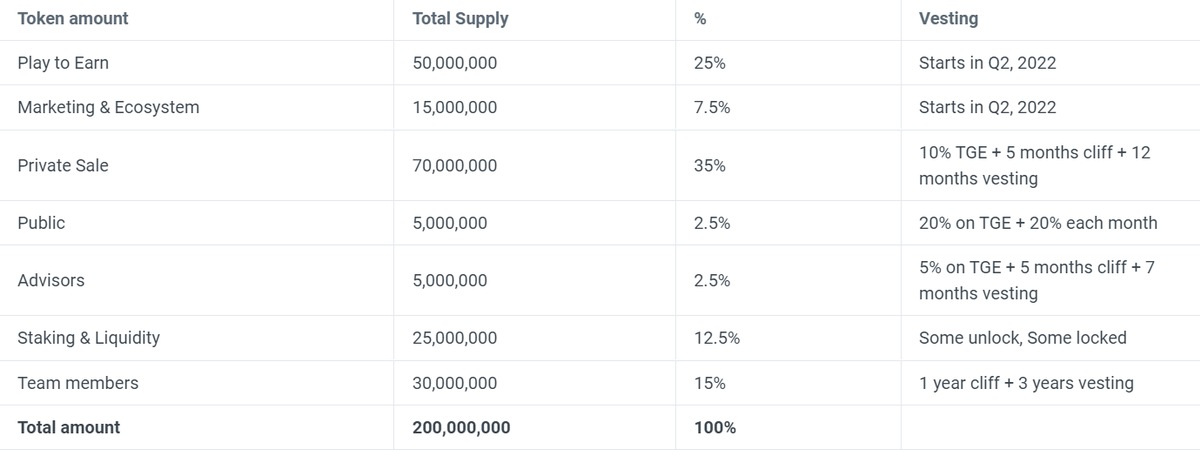
Task: Click the 100% total percentage cell
Action: [x=715, y=428]
